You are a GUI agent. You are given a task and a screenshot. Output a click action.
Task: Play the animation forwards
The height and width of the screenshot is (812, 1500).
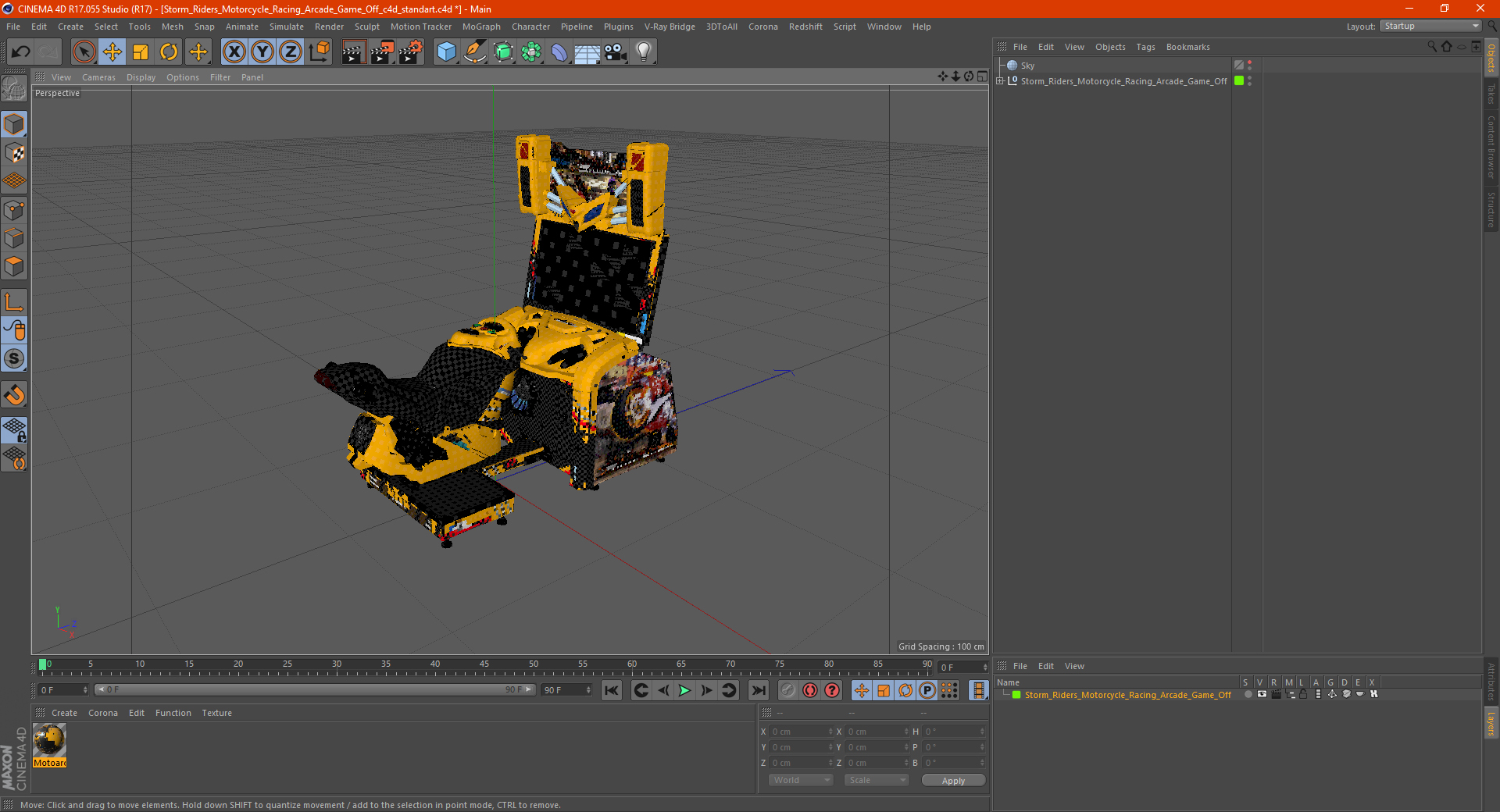[x=684, y=690]
